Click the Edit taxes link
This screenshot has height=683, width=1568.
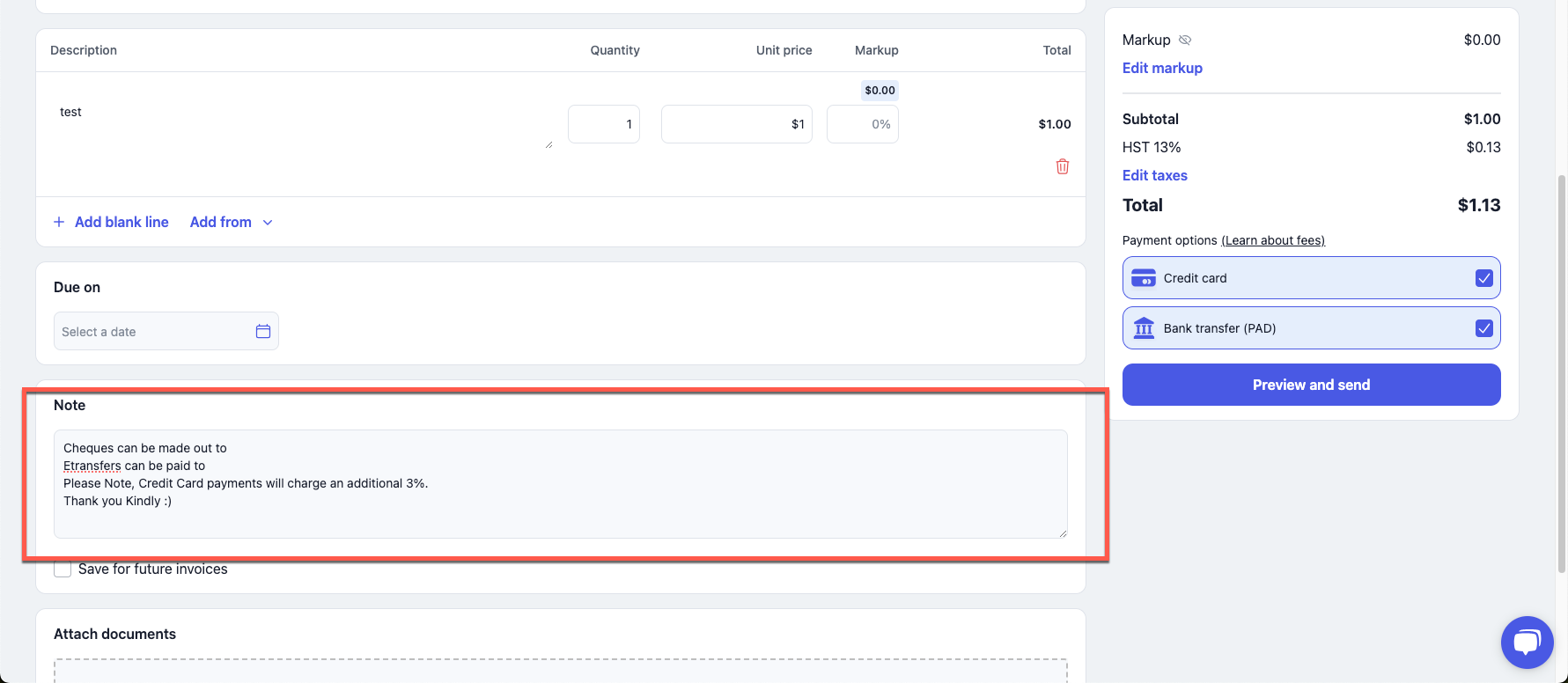(1154, 175)
